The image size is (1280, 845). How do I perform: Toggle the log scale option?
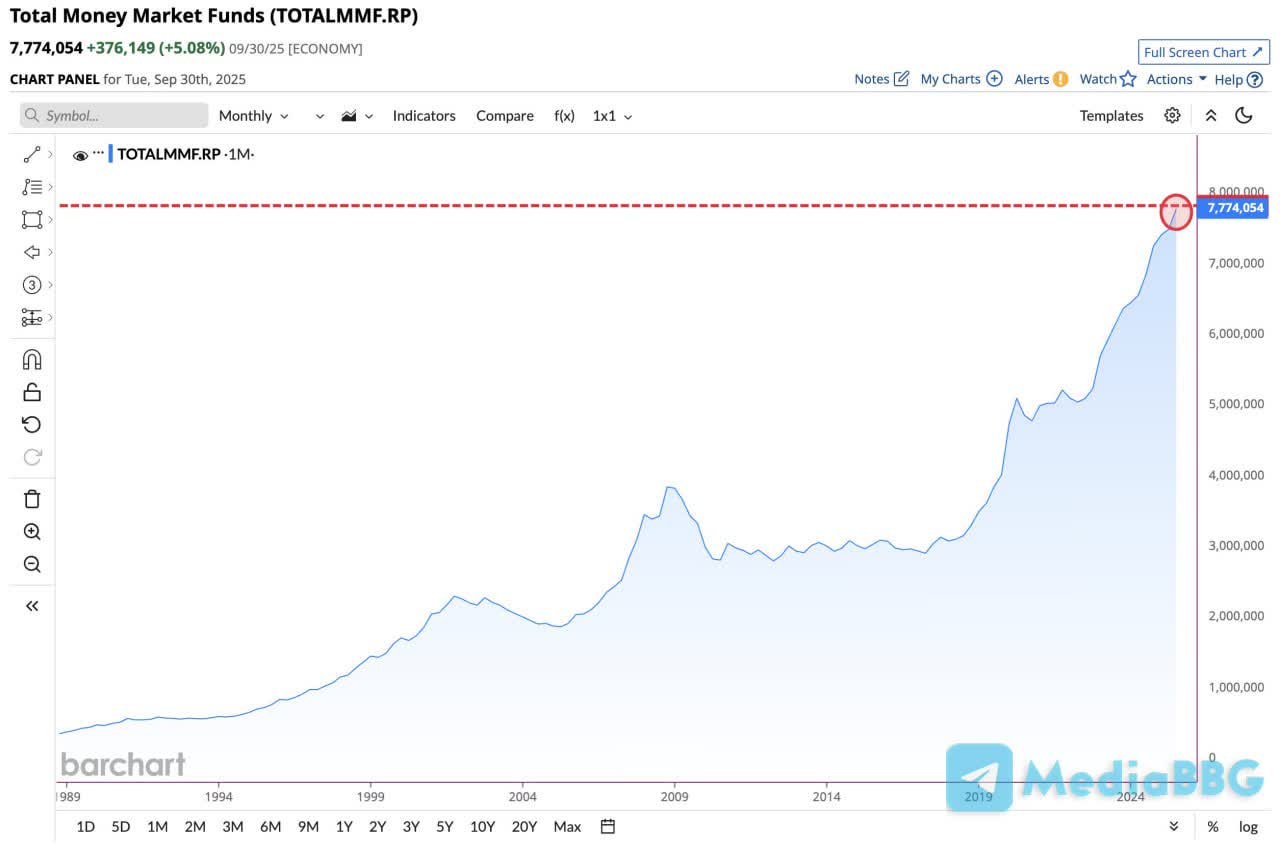coord(1248,826)
